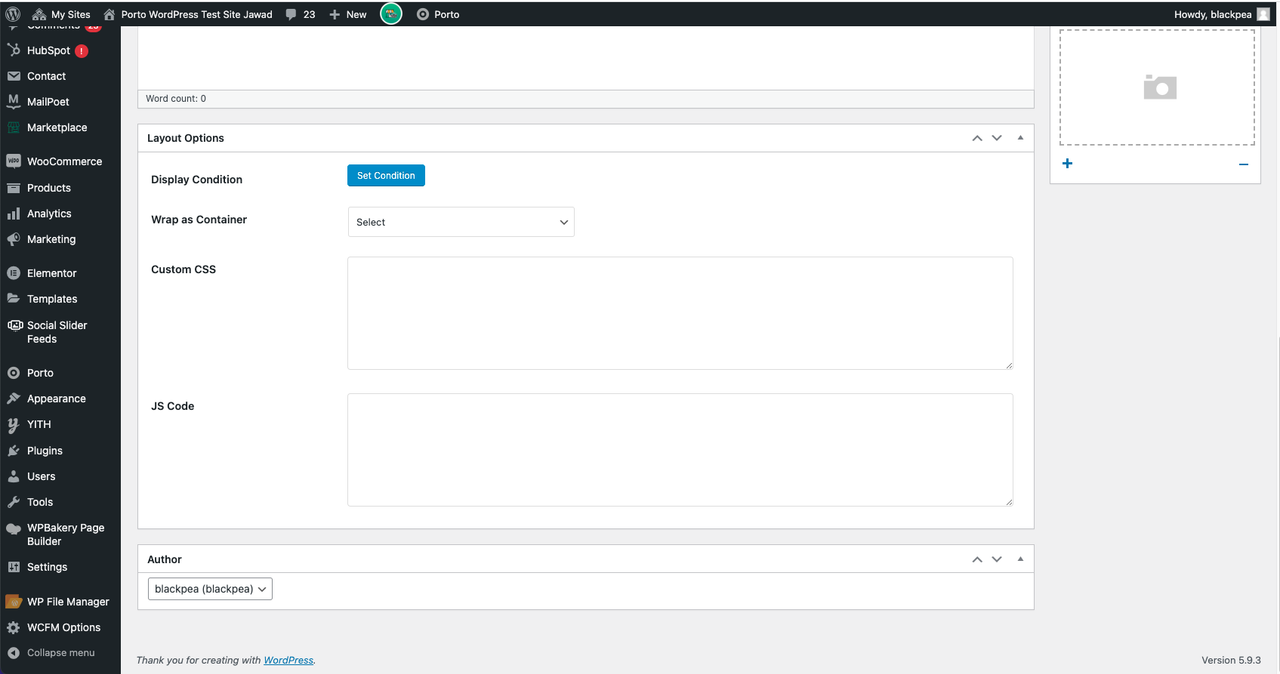
Task: Move the Author panel down
Action: [997, 559]
